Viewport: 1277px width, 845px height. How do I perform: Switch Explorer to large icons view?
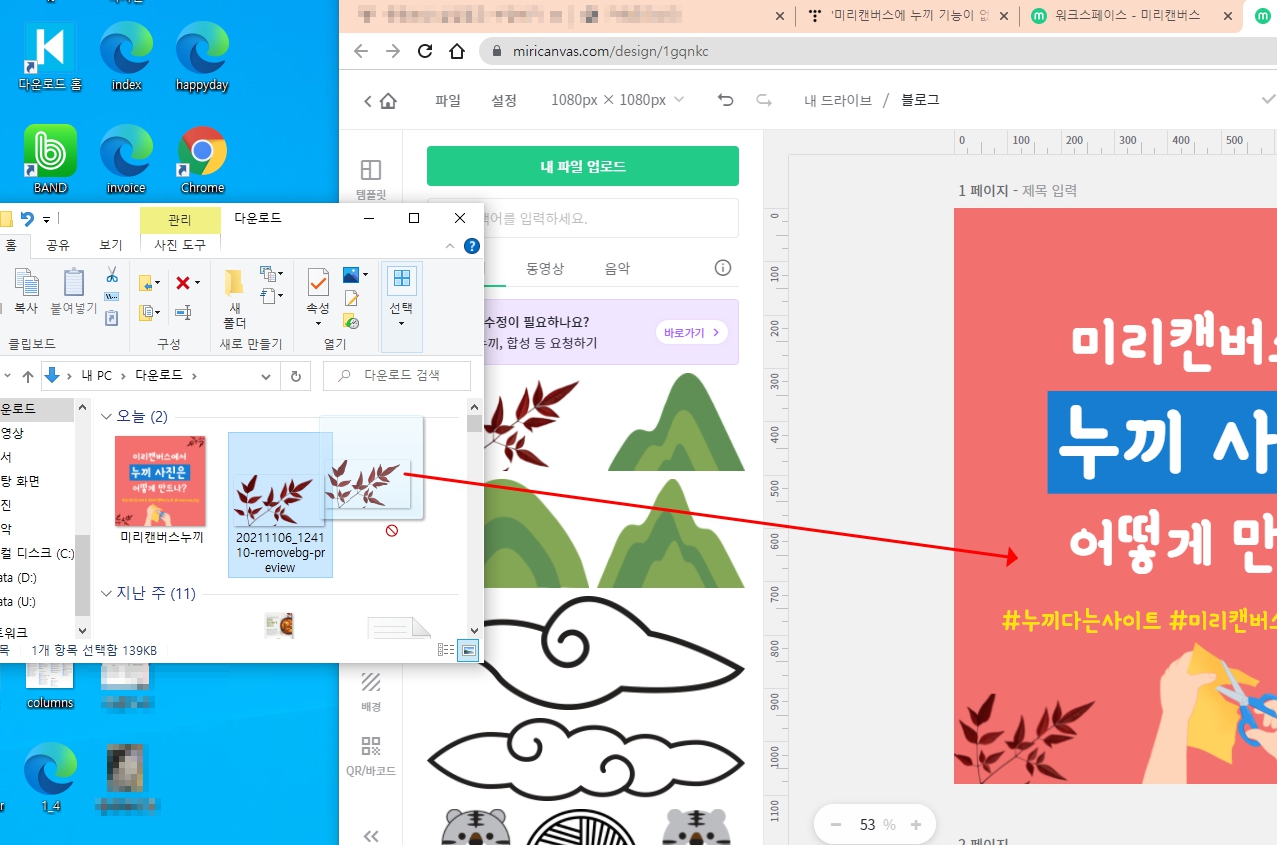click(x=467, y=651)
